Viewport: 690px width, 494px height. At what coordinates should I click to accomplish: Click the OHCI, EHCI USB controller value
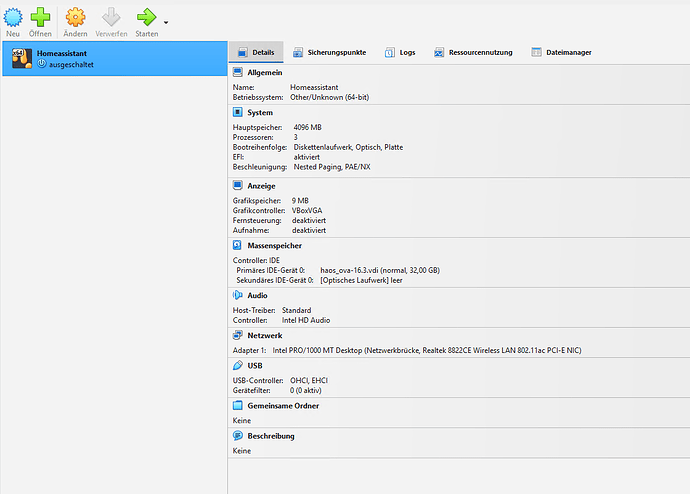(x=308, y=381)
